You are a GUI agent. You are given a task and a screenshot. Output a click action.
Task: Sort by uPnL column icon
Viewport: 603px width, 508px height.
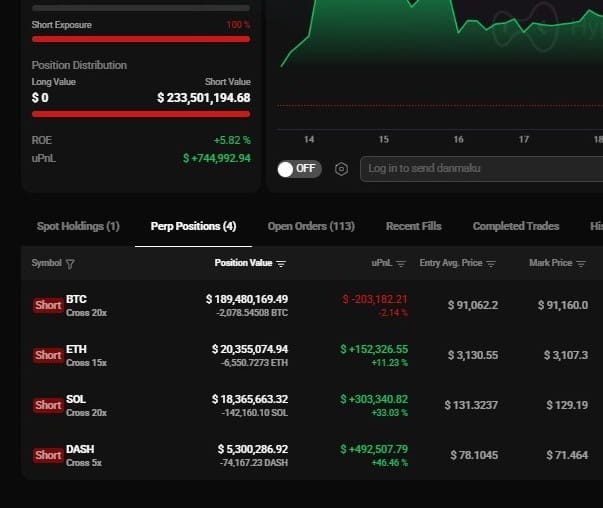click(x=401, y=264)
